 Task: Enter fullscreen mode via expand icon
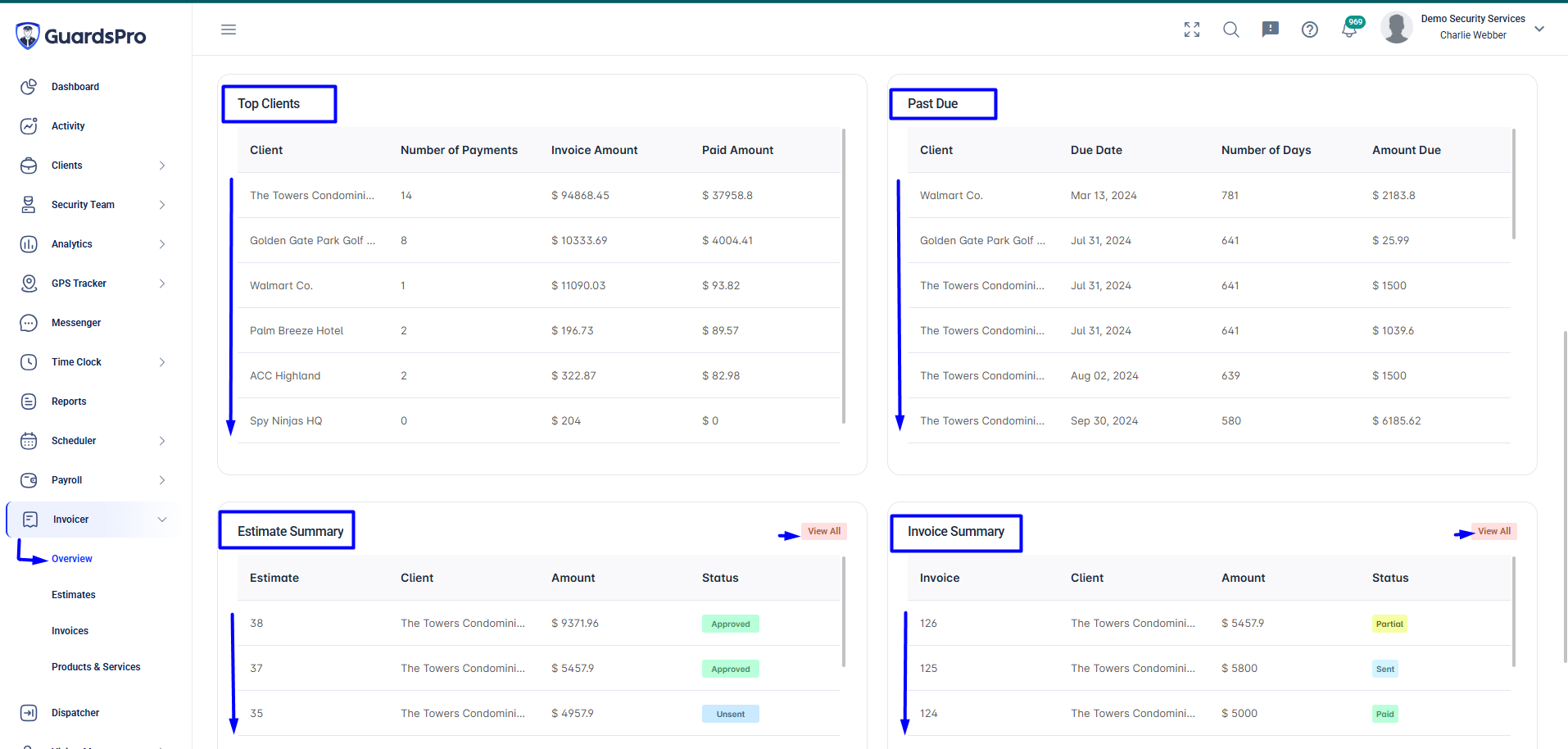pos(1192,30)
